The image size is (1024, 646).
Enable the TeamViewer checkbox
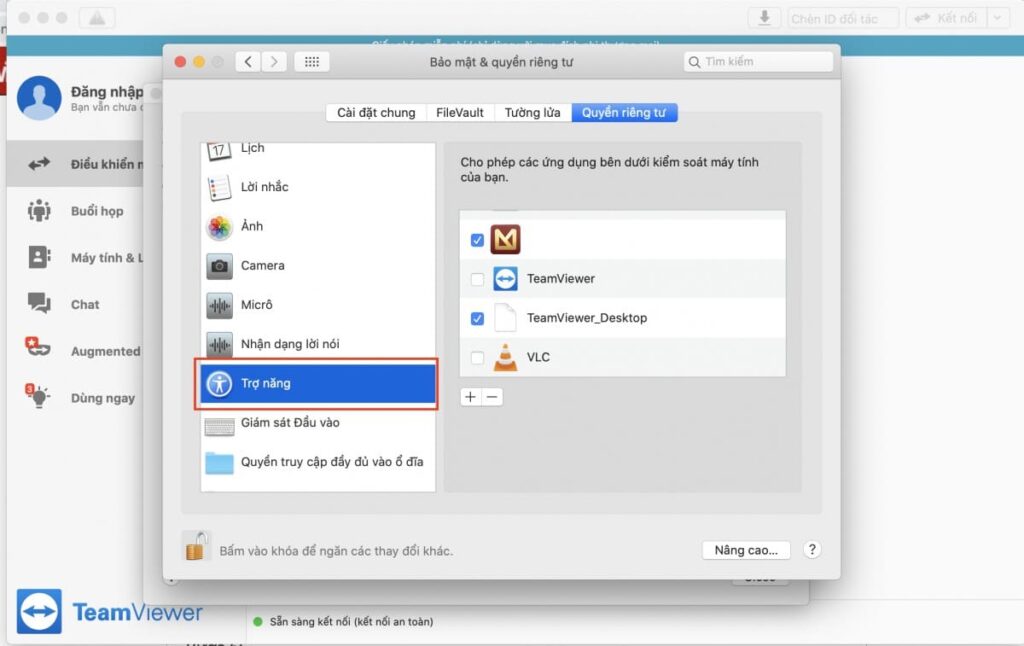pos(477,279)
